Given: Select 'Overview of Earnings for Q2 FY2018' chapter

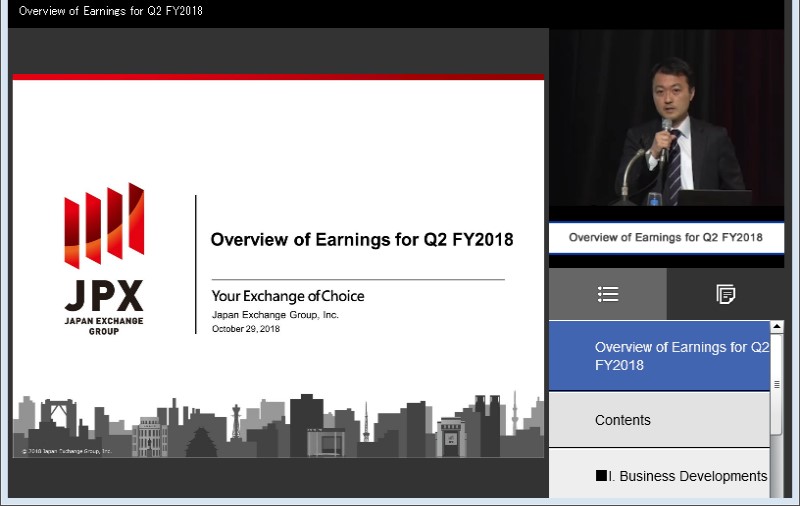Looking at the screenshot, I should pyautogui.click(x=659, y=356).
